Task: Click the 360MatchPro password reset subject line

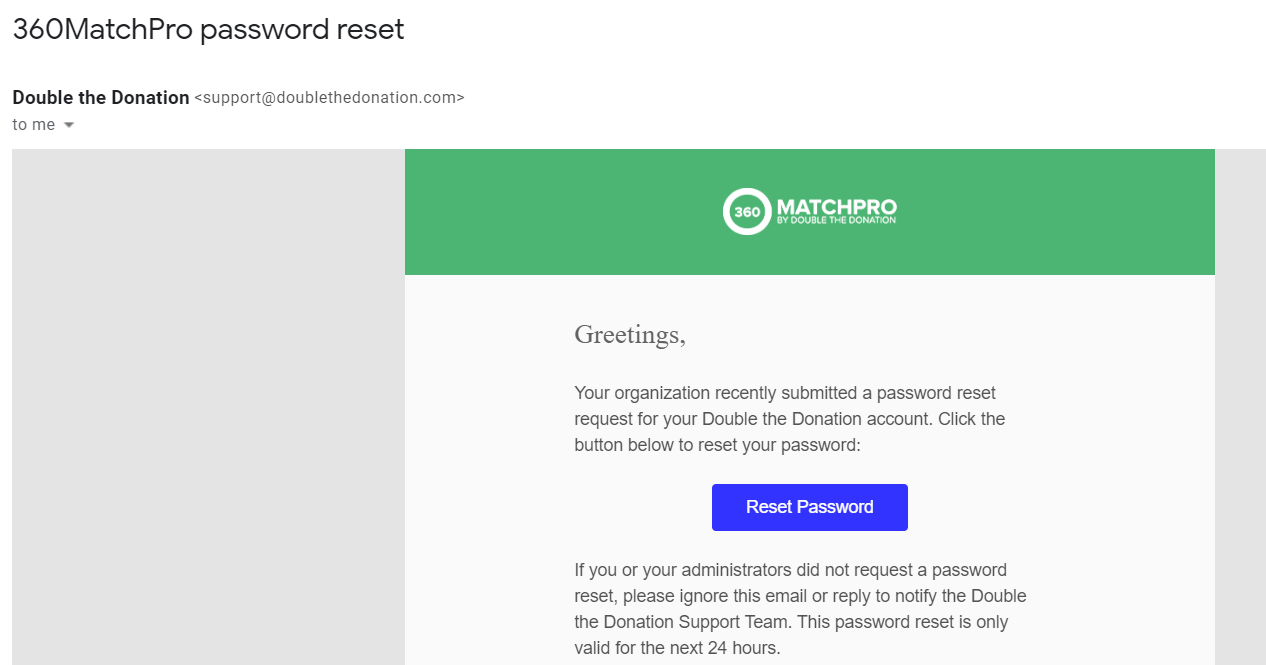Action: 207,29
